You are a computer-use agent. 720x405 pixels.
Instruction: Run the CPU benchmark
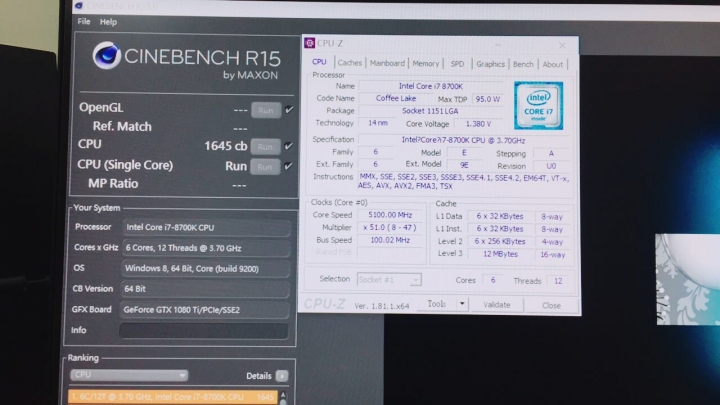coord(265,147)
